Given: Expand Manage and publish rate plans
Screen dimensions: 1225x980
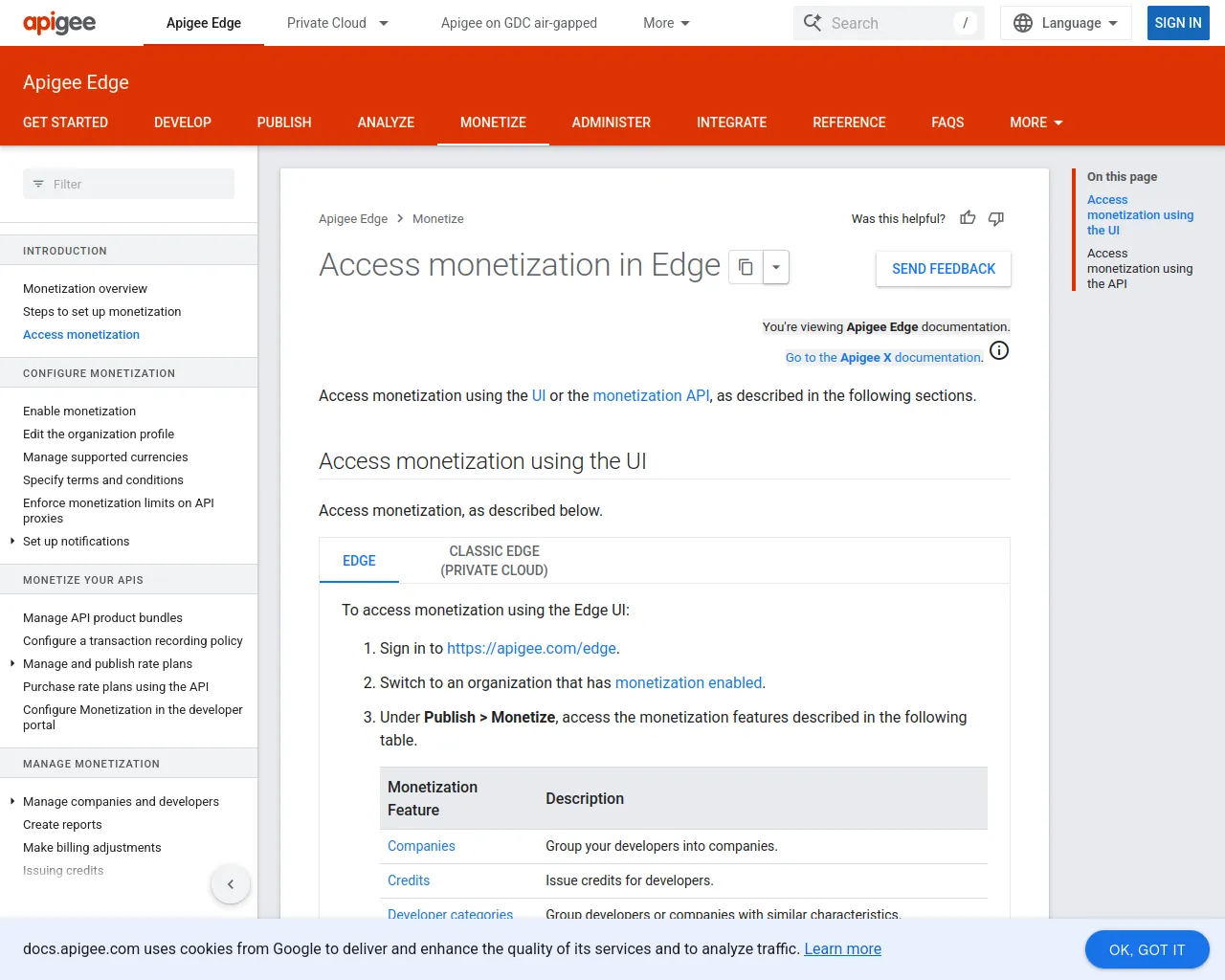Looking at the screenshot, I should pyautogui.click(x=11, y=664).
